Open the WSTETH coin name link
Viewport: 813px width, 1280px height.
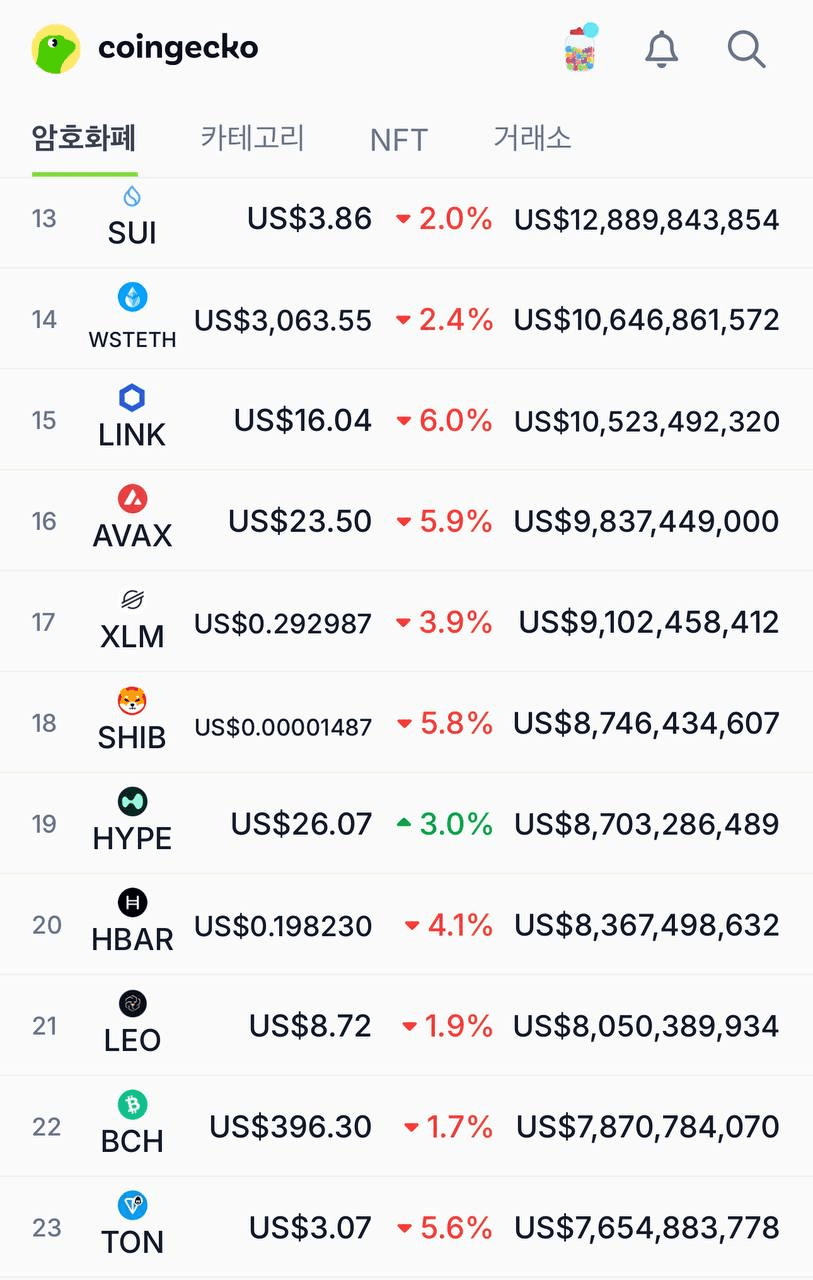click(132, 340)
